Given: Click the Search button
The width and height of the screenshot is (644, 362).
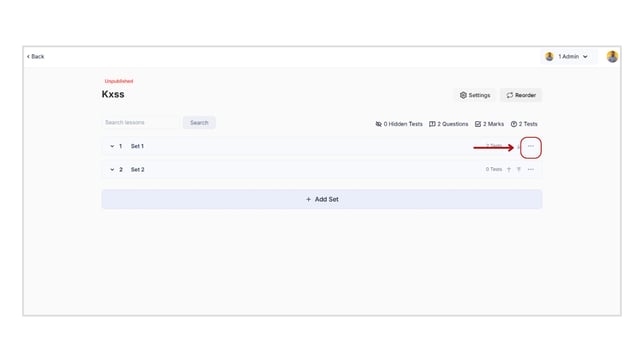Looking at the screenshot, I should (199, 122).
